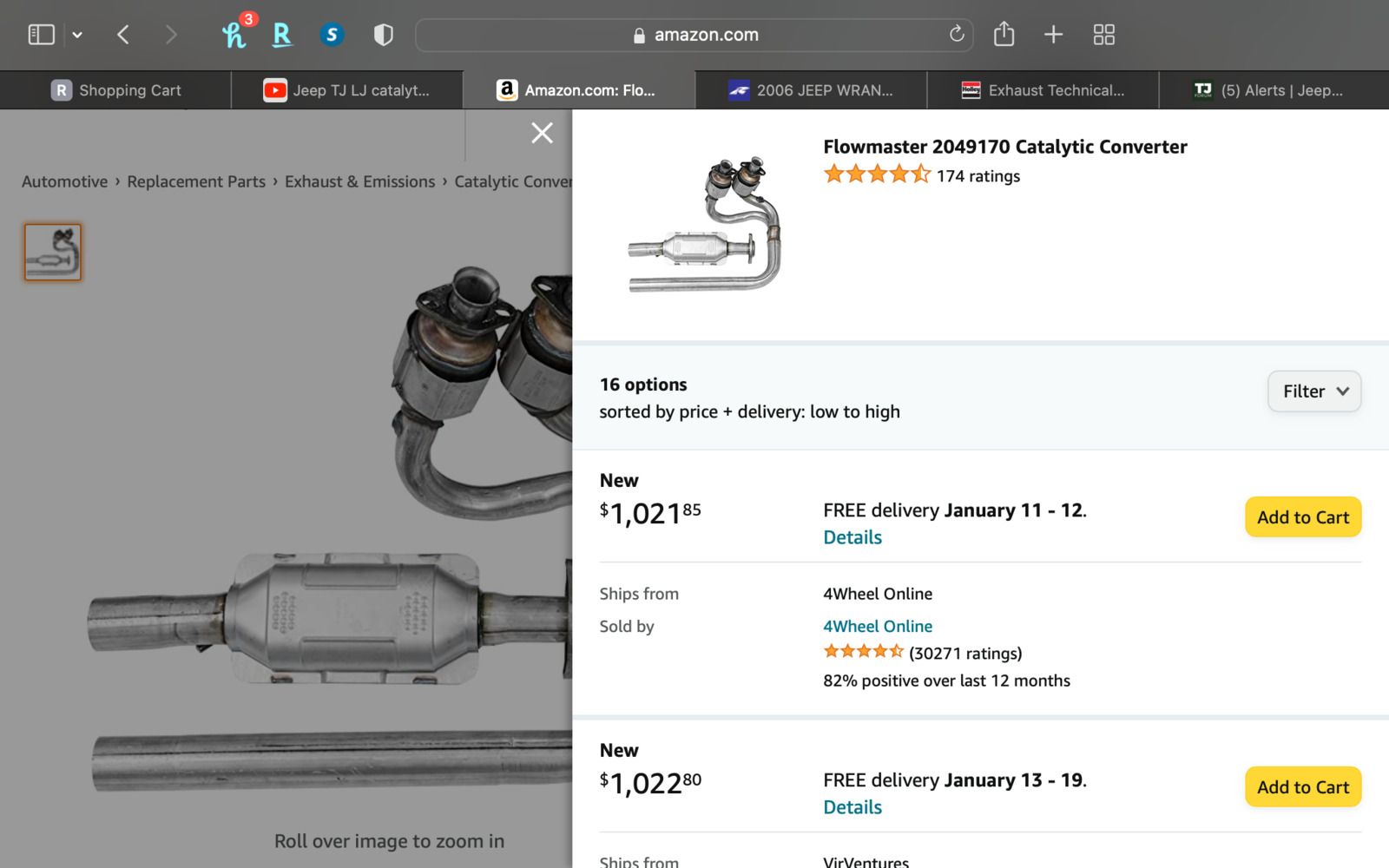Open the 4Wheel Online seller link
This screenshot has height=868, width=1389.
tap(878, 627)
